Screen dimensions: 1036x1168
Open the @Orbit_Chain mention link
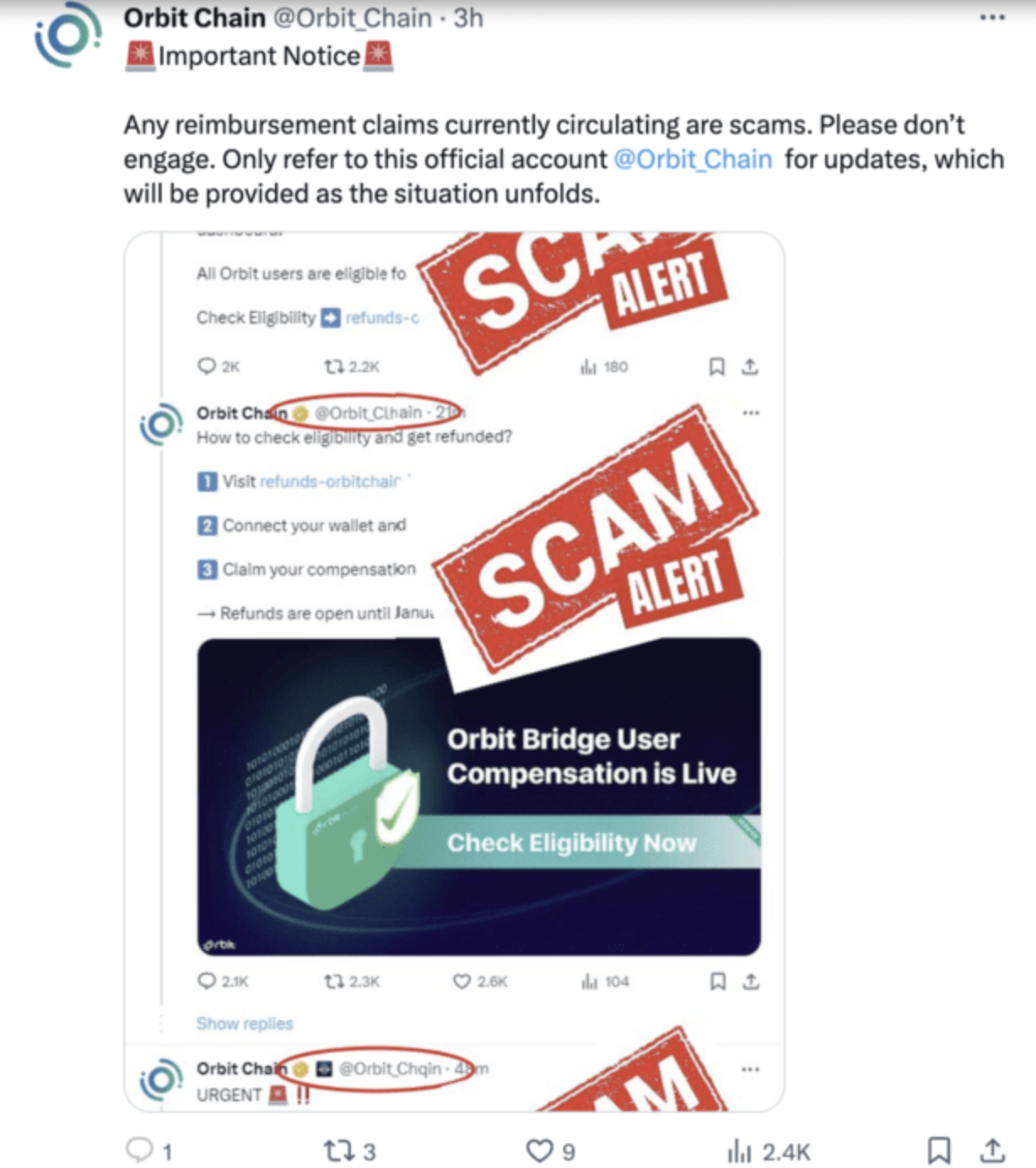692,160
